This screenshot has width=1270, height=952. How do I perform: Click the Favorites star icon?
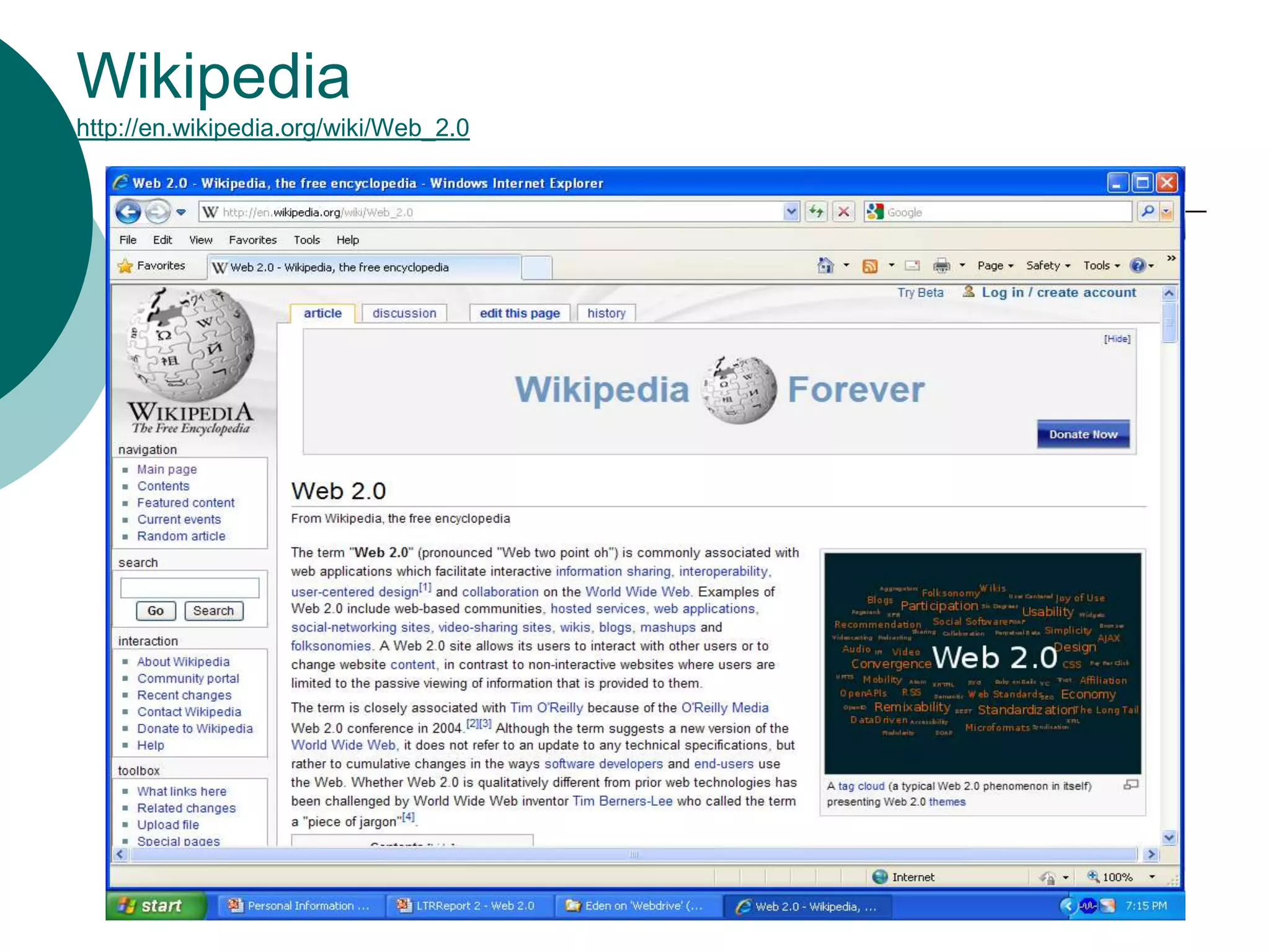(x=126, y=266)
